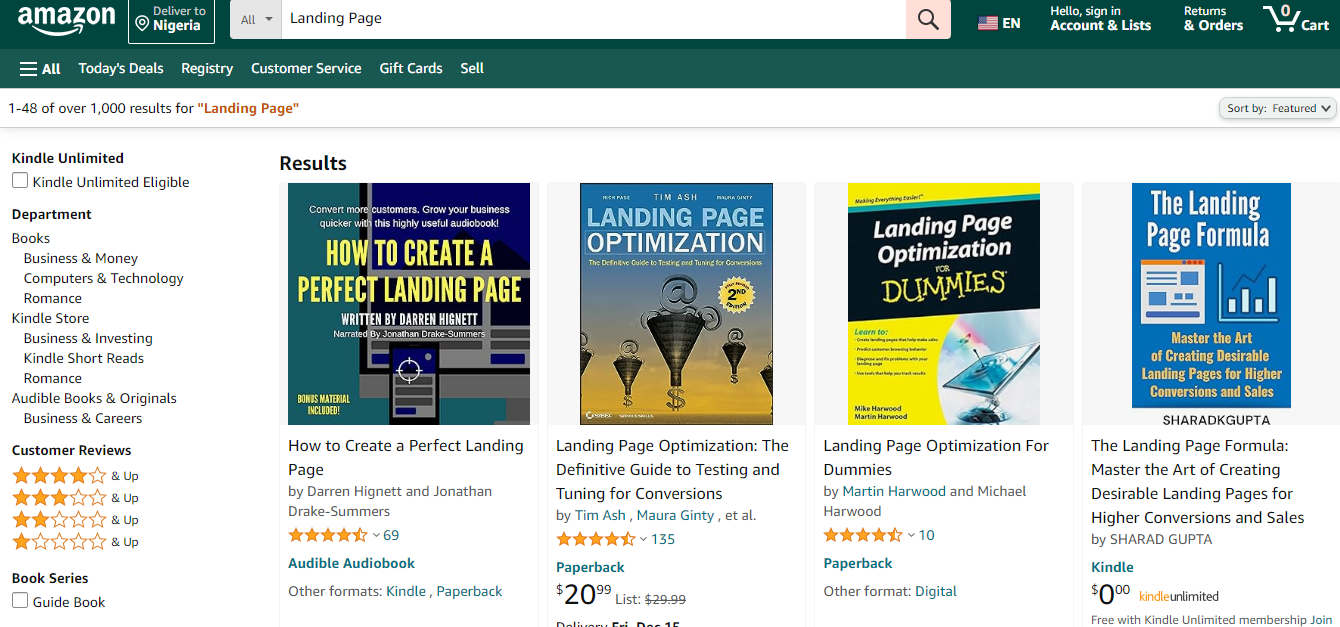Filter reviews by 3 stars & up

[75, 498]
